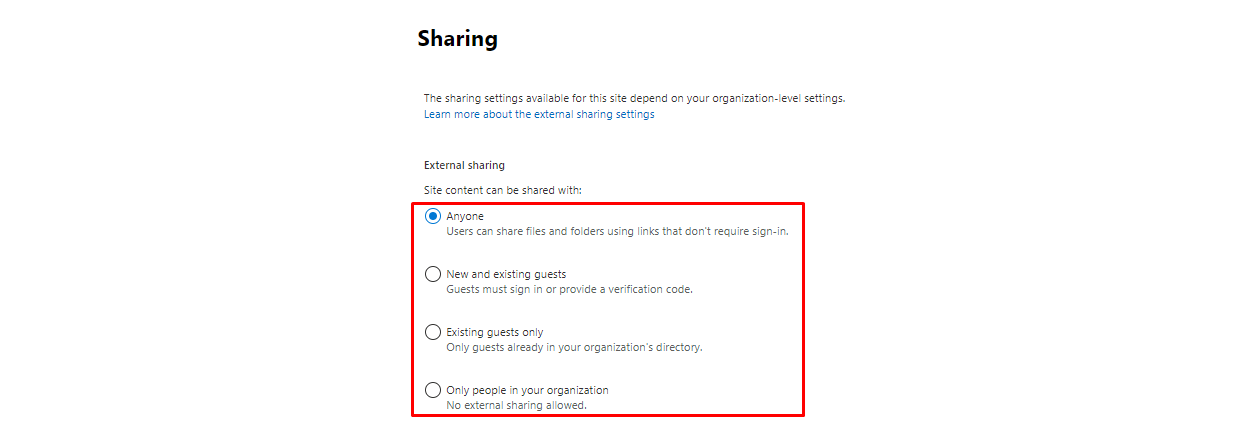Click the "Anyone" option label text
This screenshot has width=1240, height=445.
tap(465, 216)
